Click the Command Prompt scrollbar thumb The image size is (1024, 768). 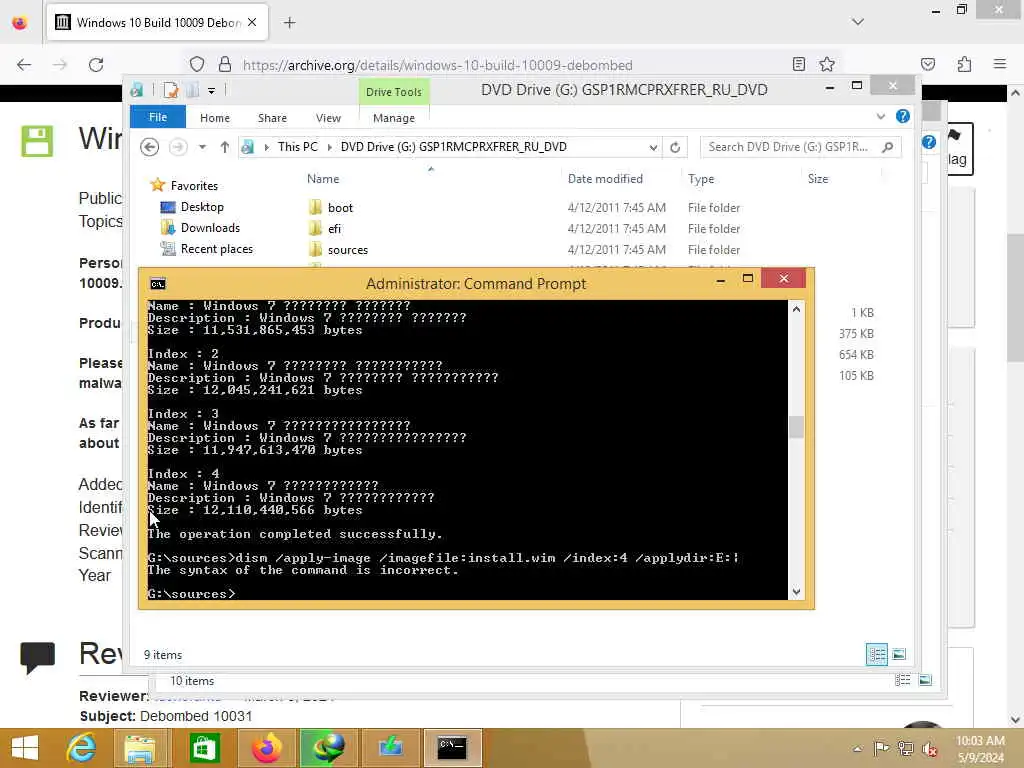(x=796, y=428)
